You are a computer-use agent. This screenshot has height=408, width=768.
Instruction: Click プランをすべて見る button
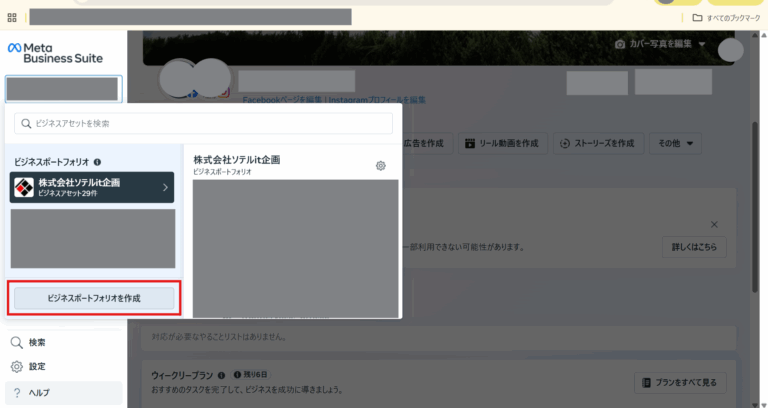[680, 383]
